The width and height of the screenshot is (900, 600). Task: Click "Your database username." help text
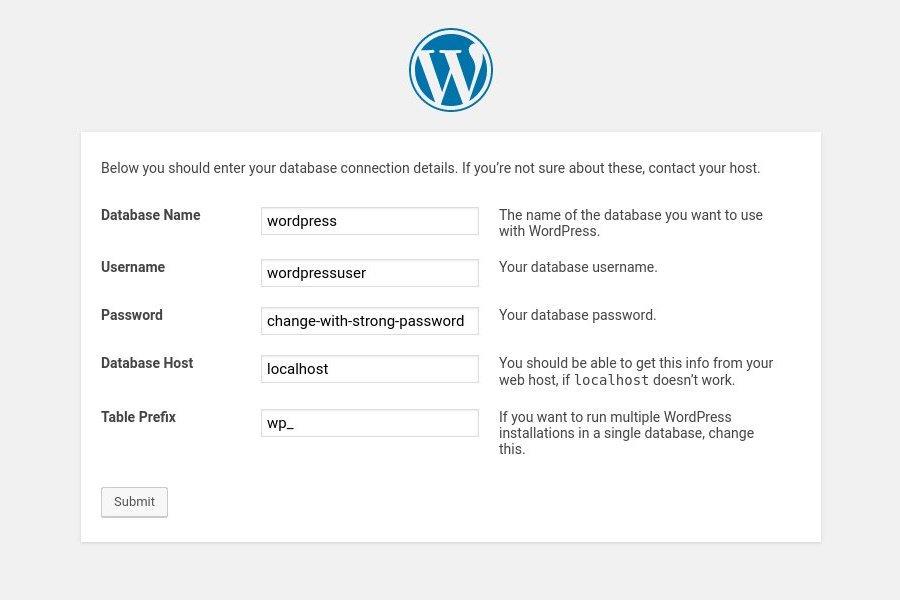point(578,267)
